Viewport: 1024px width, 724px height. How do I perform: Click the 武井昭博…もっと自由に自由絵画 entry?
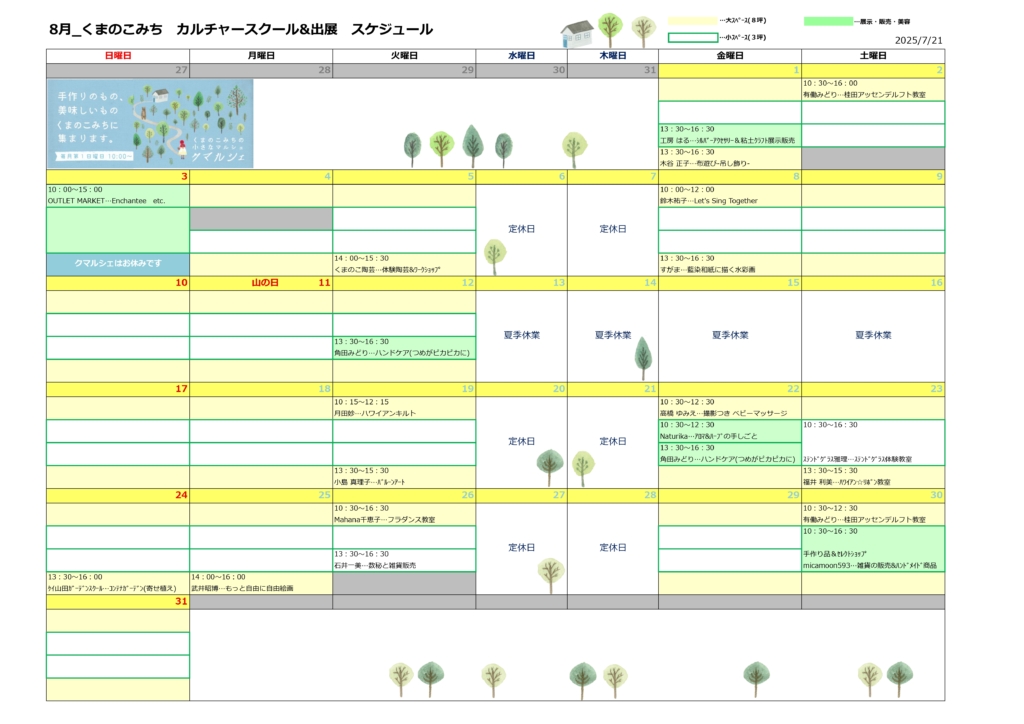tap(242, 588)
